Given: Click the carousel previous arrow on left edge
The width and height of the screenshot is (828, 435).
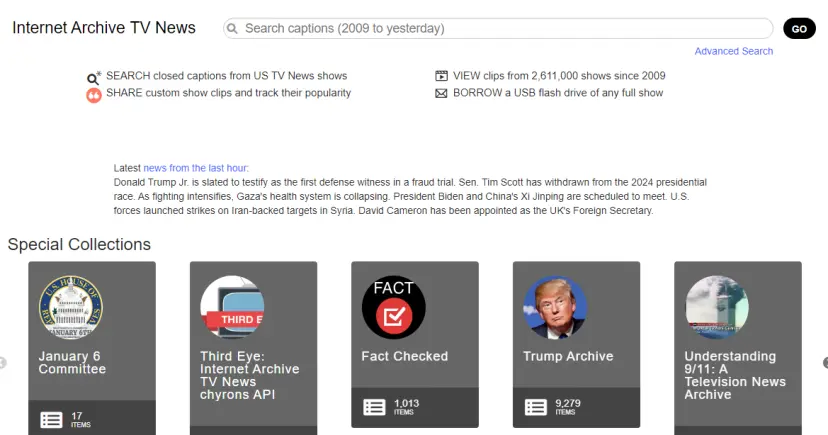Looking at the screenshot, I should click(x=3, y=363).
